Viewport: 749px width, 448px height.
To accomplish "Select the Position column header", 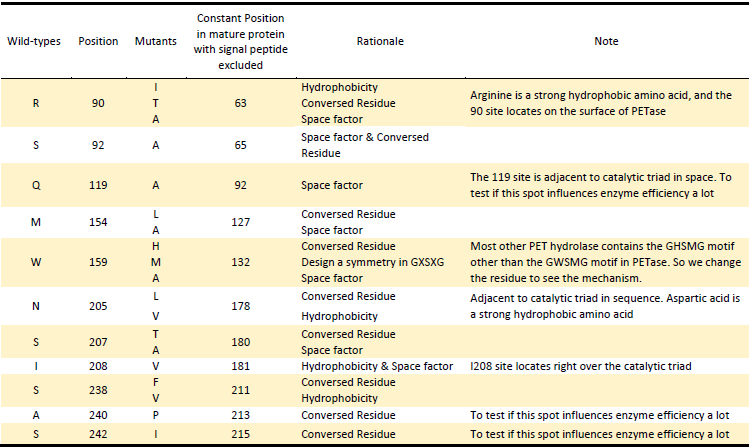I will [x=98, y=42].
